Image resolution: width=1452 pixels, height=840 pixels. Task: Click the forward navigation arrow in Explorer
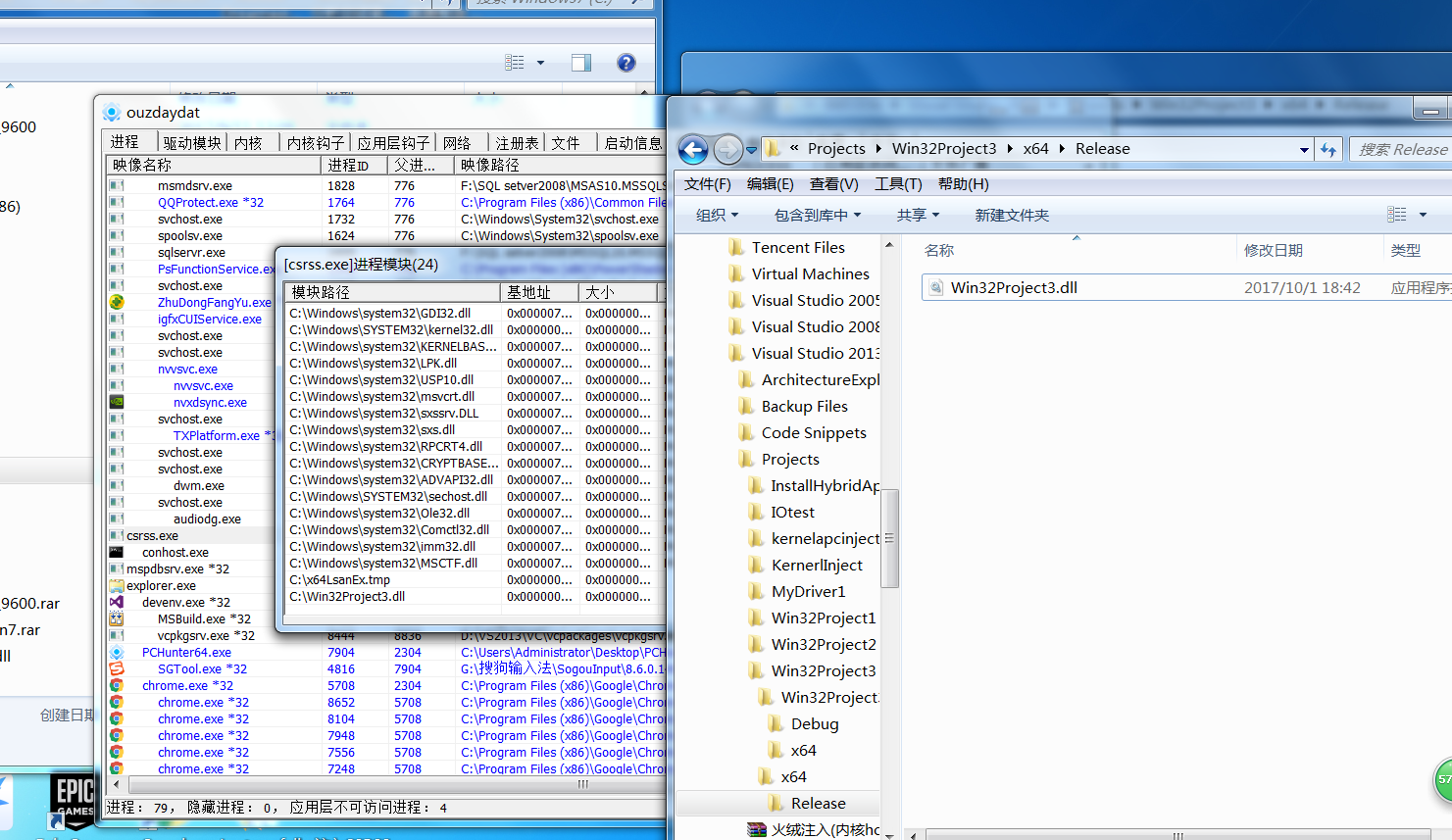727,149
